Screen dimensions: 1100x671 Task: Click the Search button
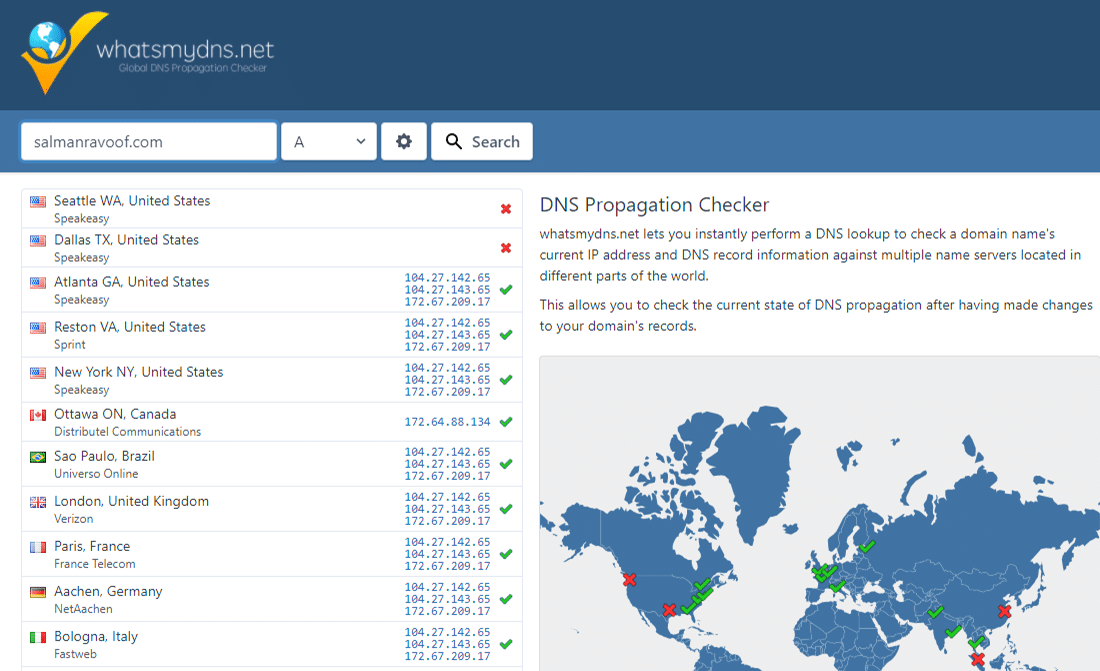[x=481, y=141]
